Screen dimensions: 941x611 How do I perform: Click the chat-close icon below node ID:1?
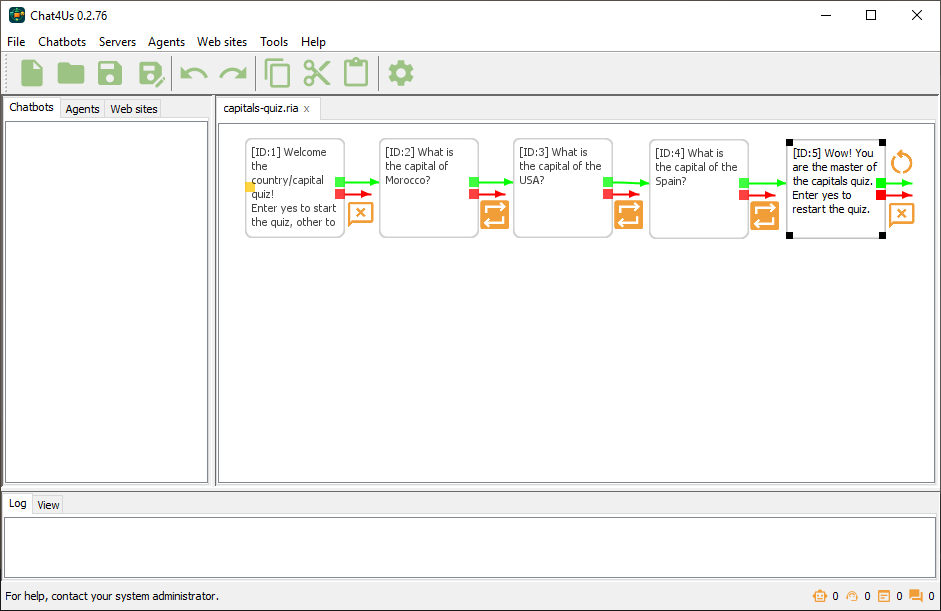pos(360,213)
